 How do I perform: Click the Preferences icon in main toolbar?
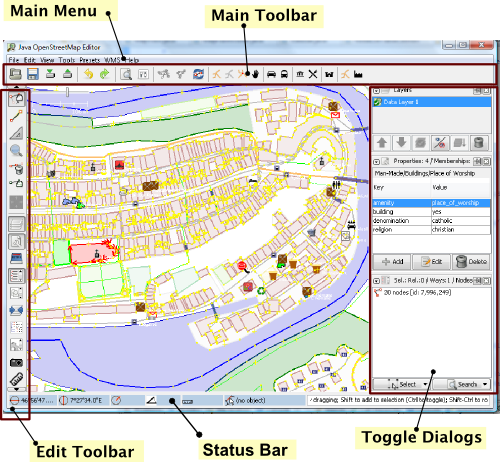143,74
